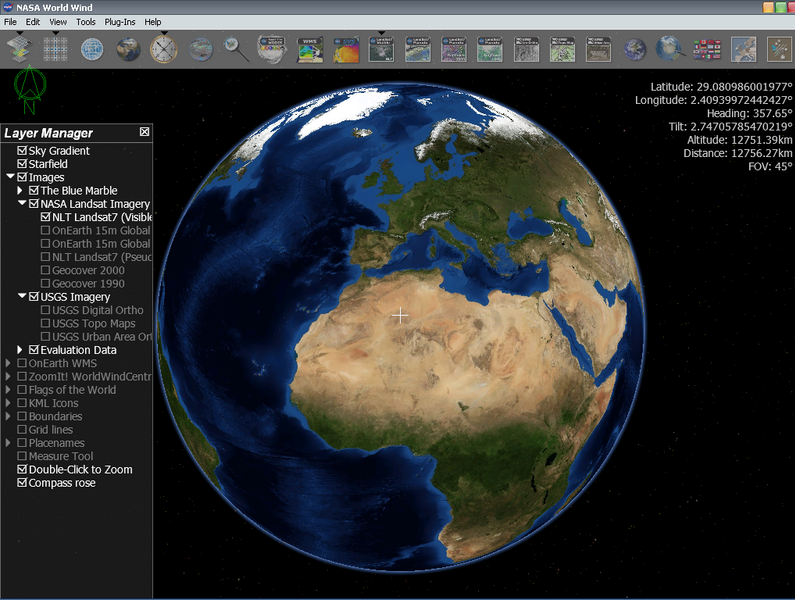Click the purple-toned Landsat toolbar icon

coord(454,49)
